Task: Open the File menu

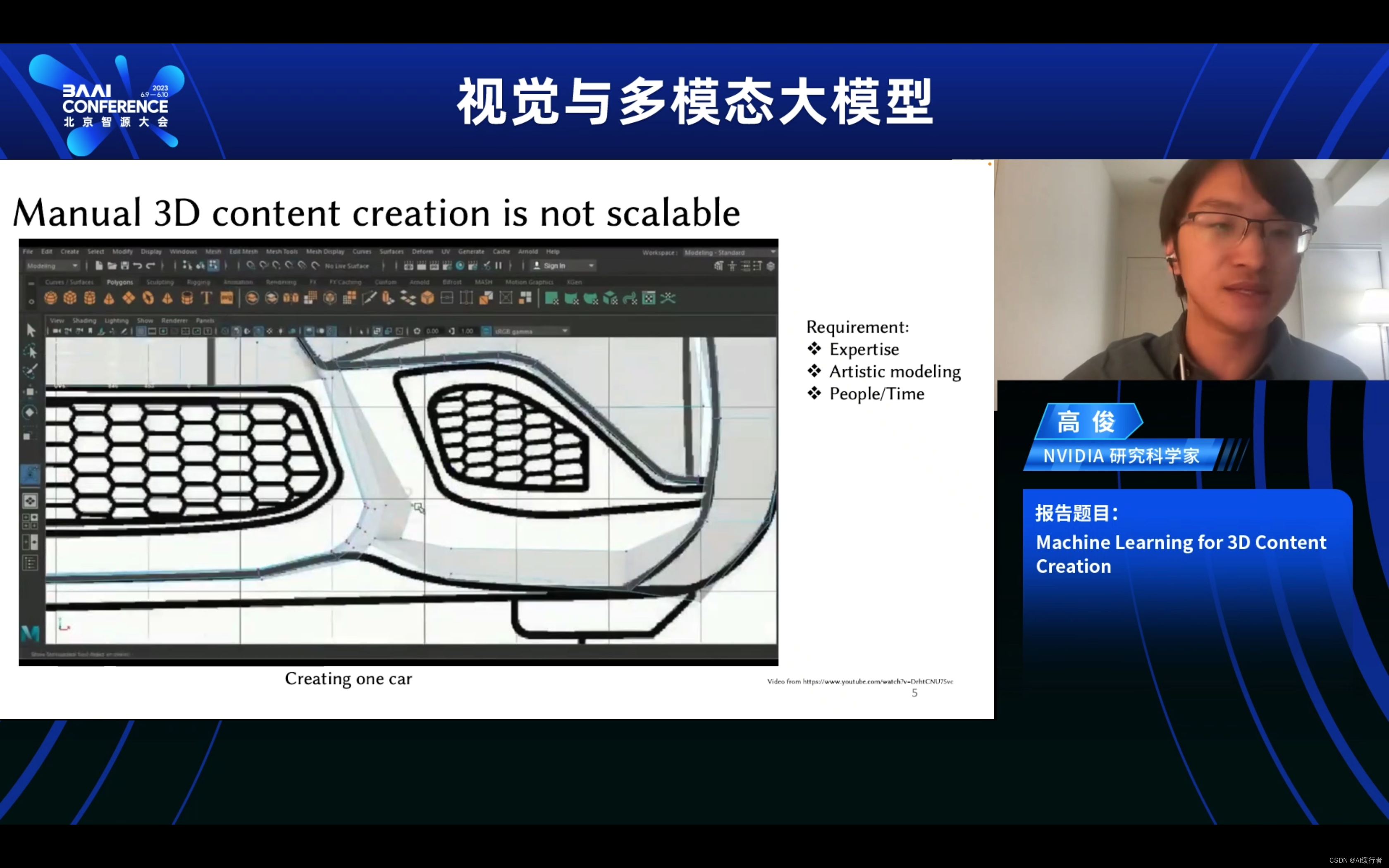Action: tap(28, 251)
